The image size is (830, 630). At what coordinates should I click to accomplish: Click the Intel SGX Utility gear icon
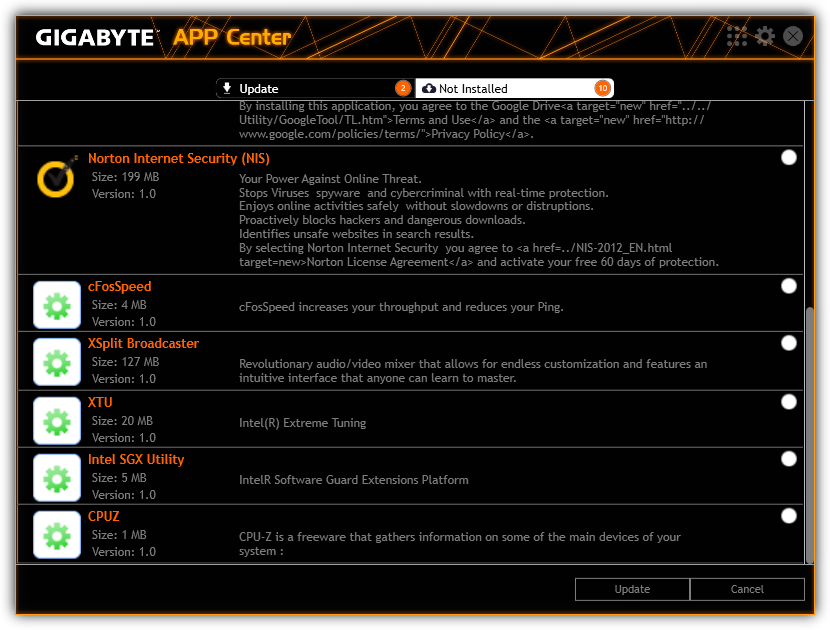(57, 479)
